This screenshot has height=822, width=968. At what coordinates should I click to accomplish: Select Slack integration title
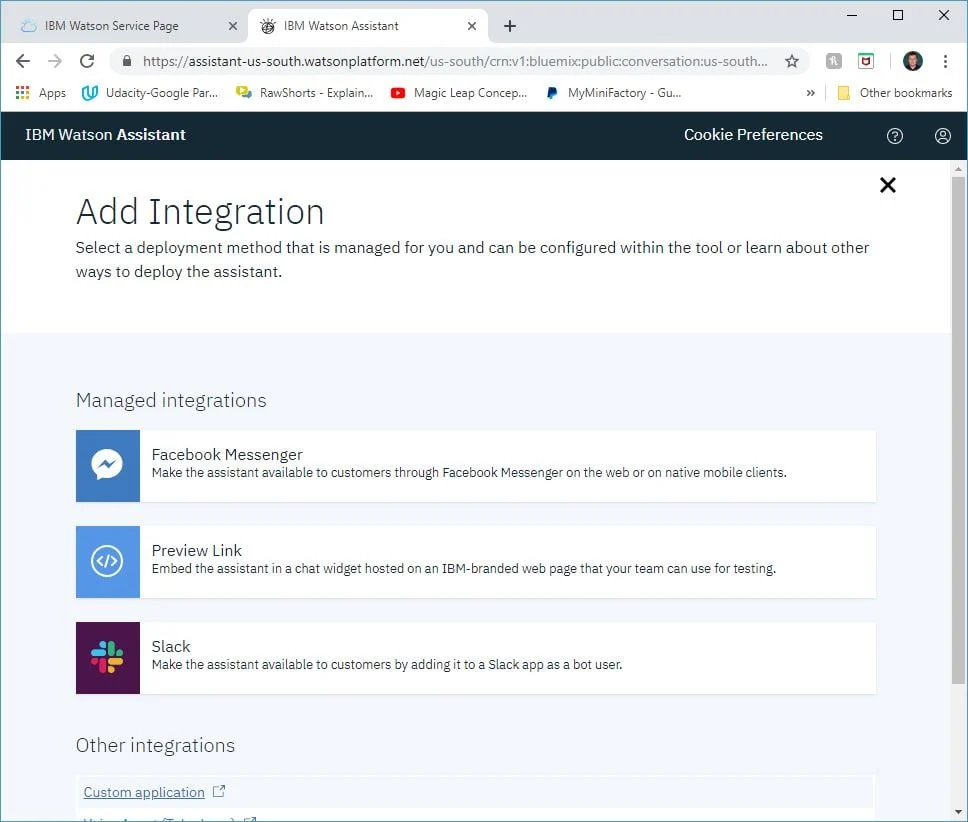171,646
